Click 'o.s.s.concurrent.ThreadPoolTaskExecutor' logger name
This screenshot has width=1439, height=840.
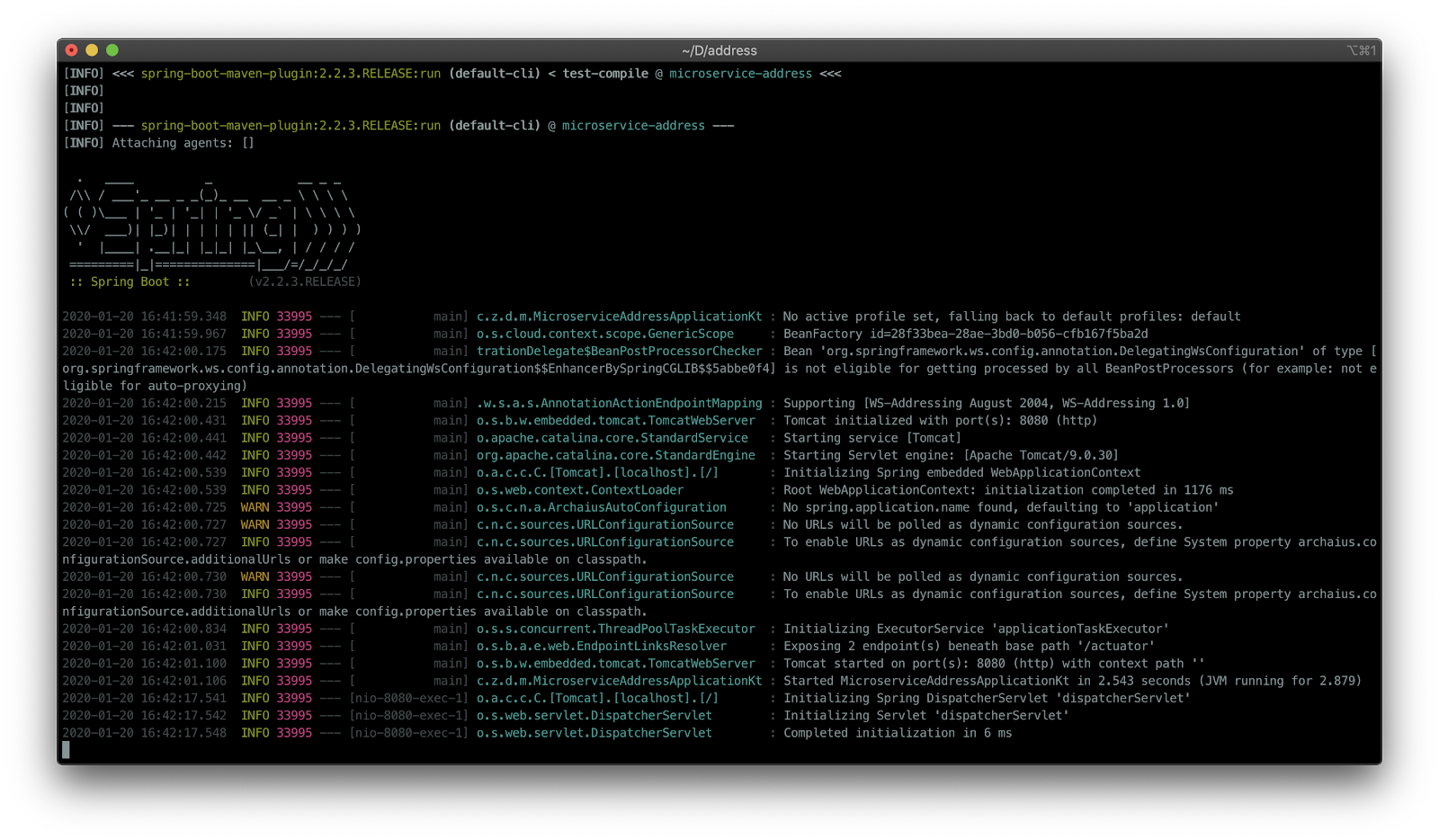[615, 629]
